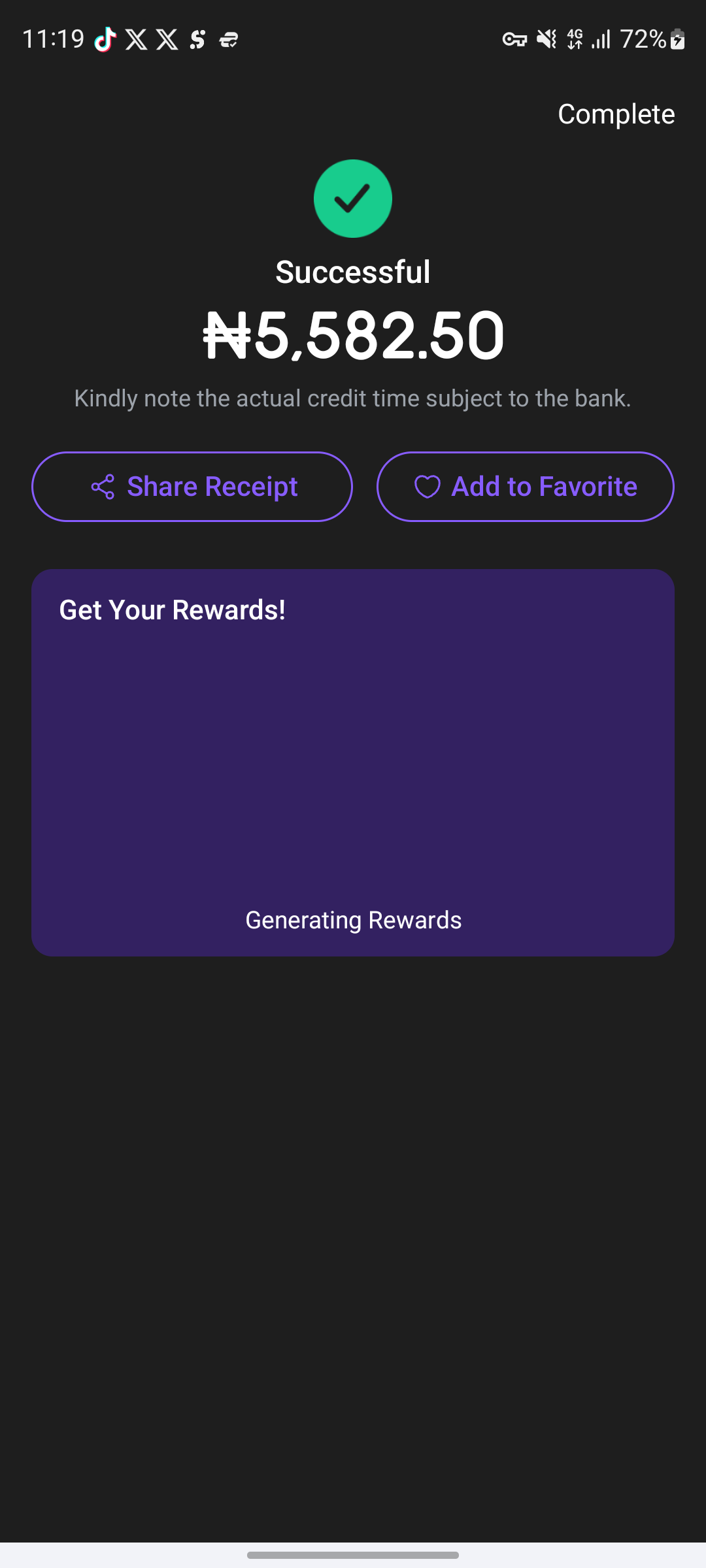
Task: Tap the second X notification icon
Action: (167, 40)
